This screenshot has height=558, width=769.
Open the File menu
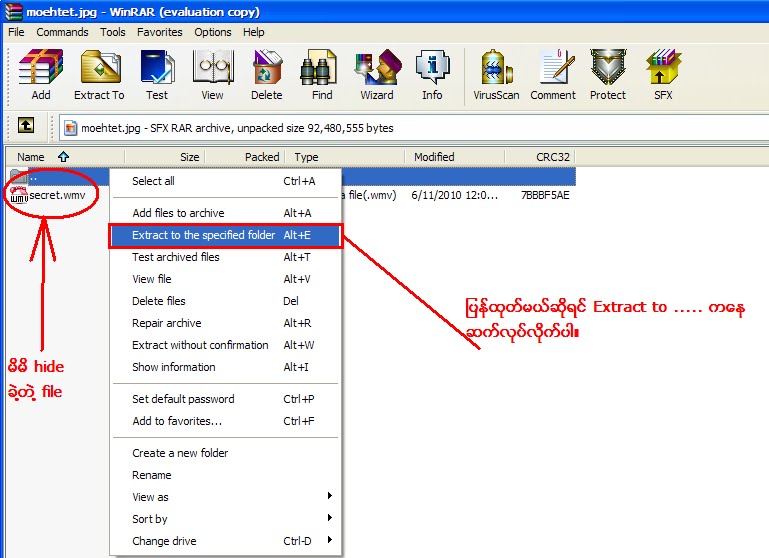16,32
